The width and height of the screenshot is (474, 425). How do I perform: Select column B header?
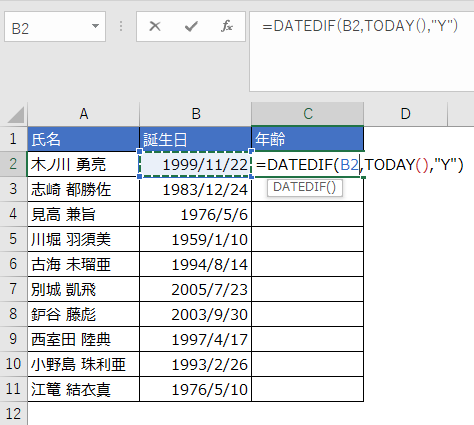pos(196,114)
